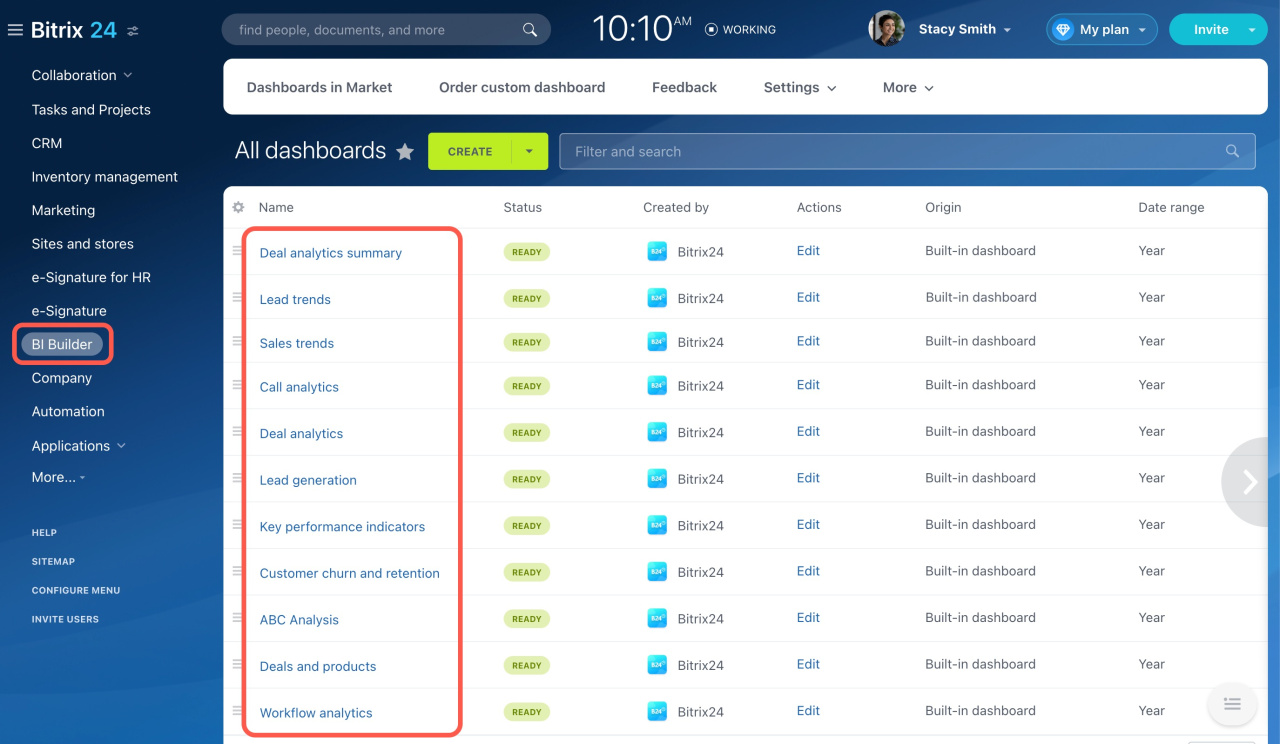Open the Create button dropdown arrow
The height and width of the screenshot is (744, 1280).
pyautogui.click(x=530, y=151)
